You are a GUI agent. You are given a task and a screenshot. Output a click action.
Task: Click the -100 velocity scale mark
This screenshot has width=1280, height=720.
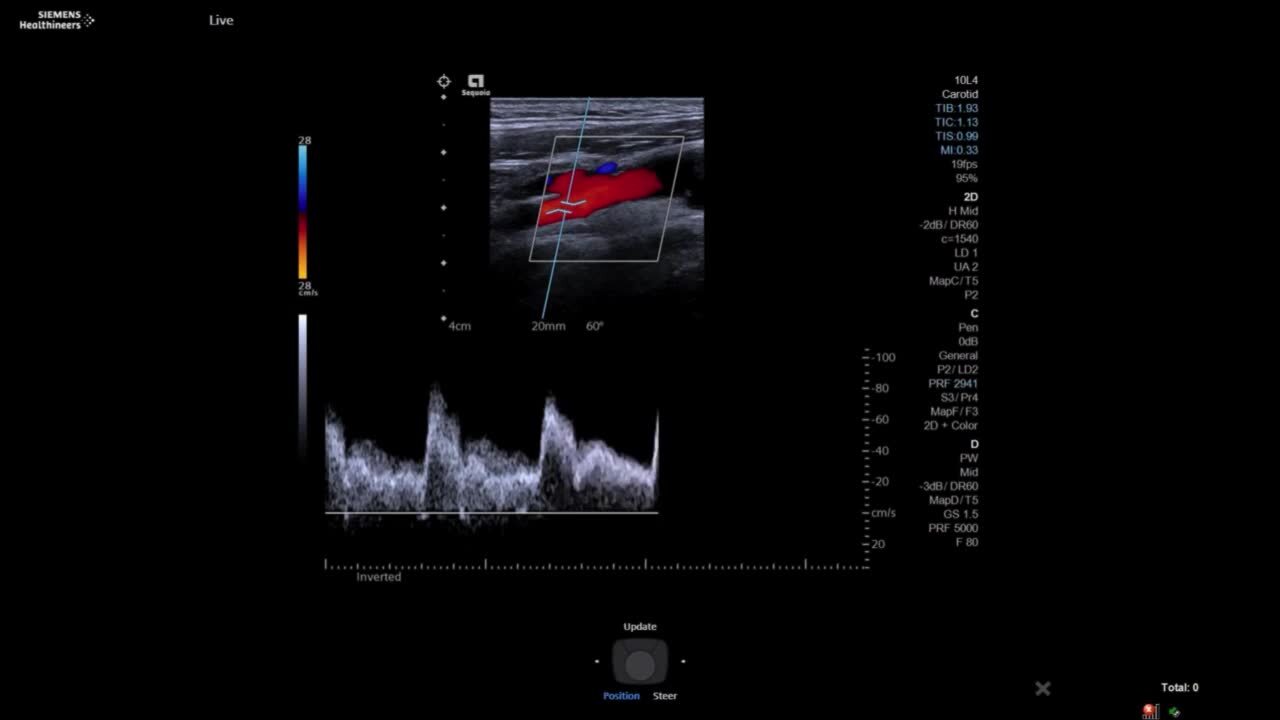pos(883,357)
